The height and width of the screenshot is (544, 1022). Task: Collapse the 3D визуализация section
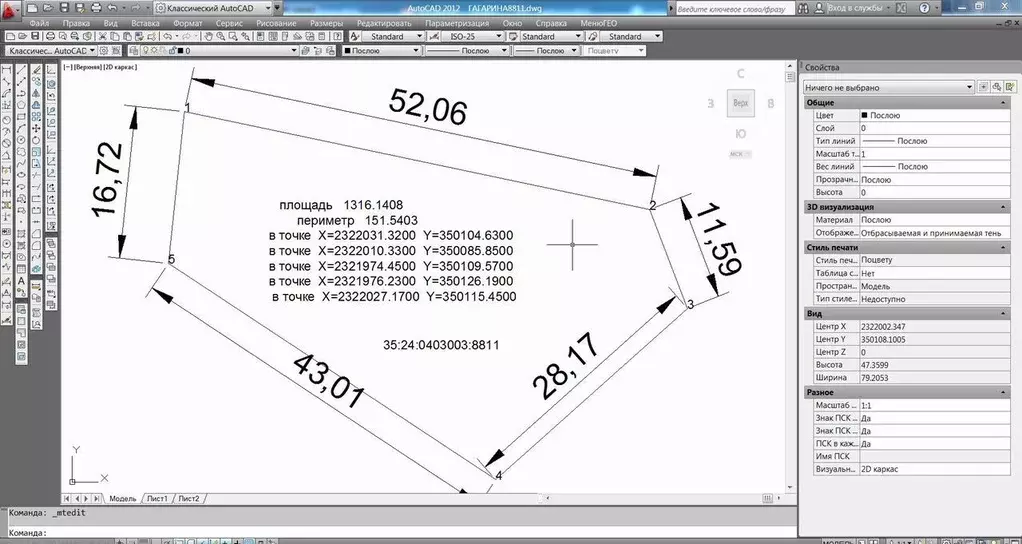[1004, 207]
